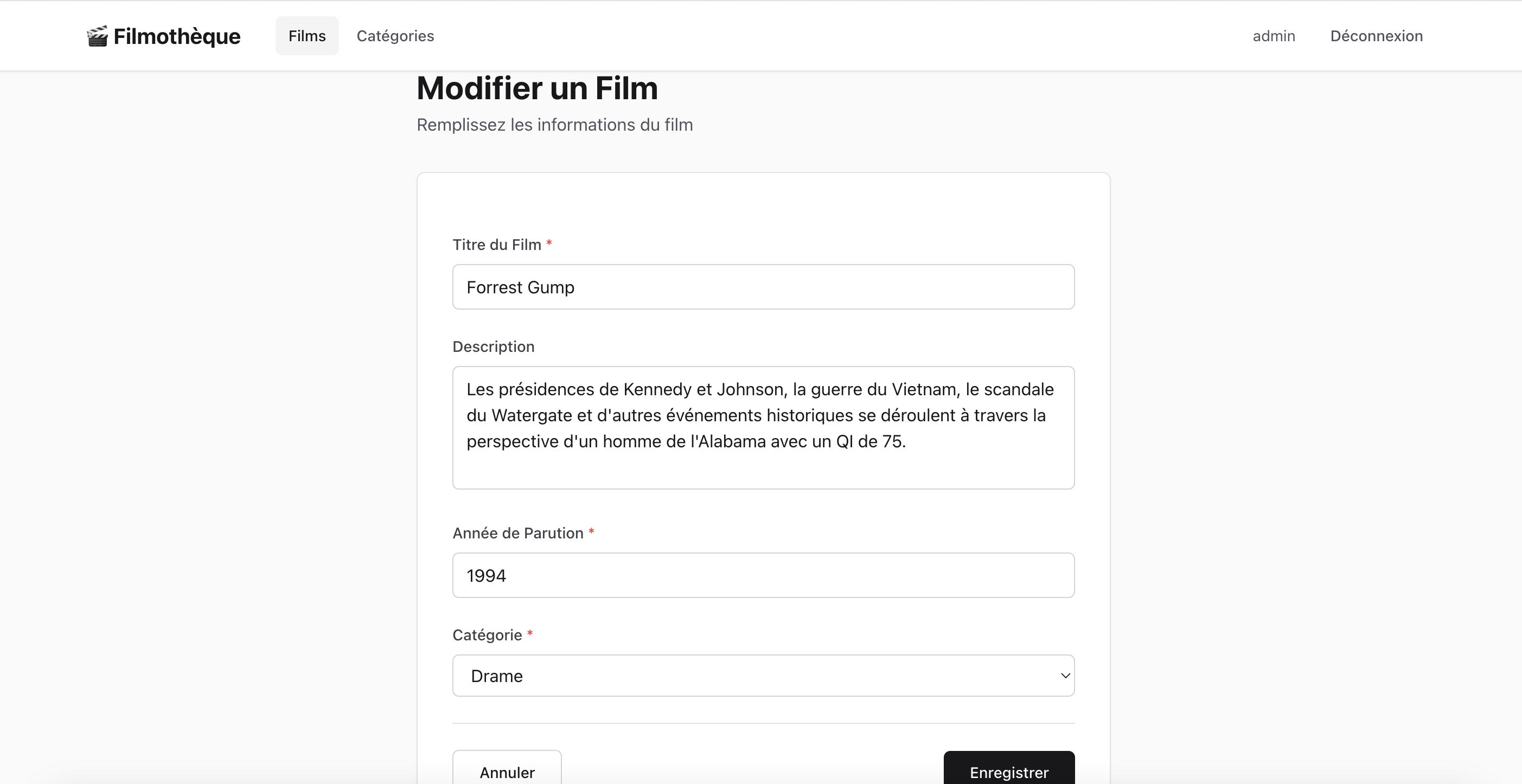Click the Titre du Film label text
Screen dimensions: 1522x784
tap(496, 245)
